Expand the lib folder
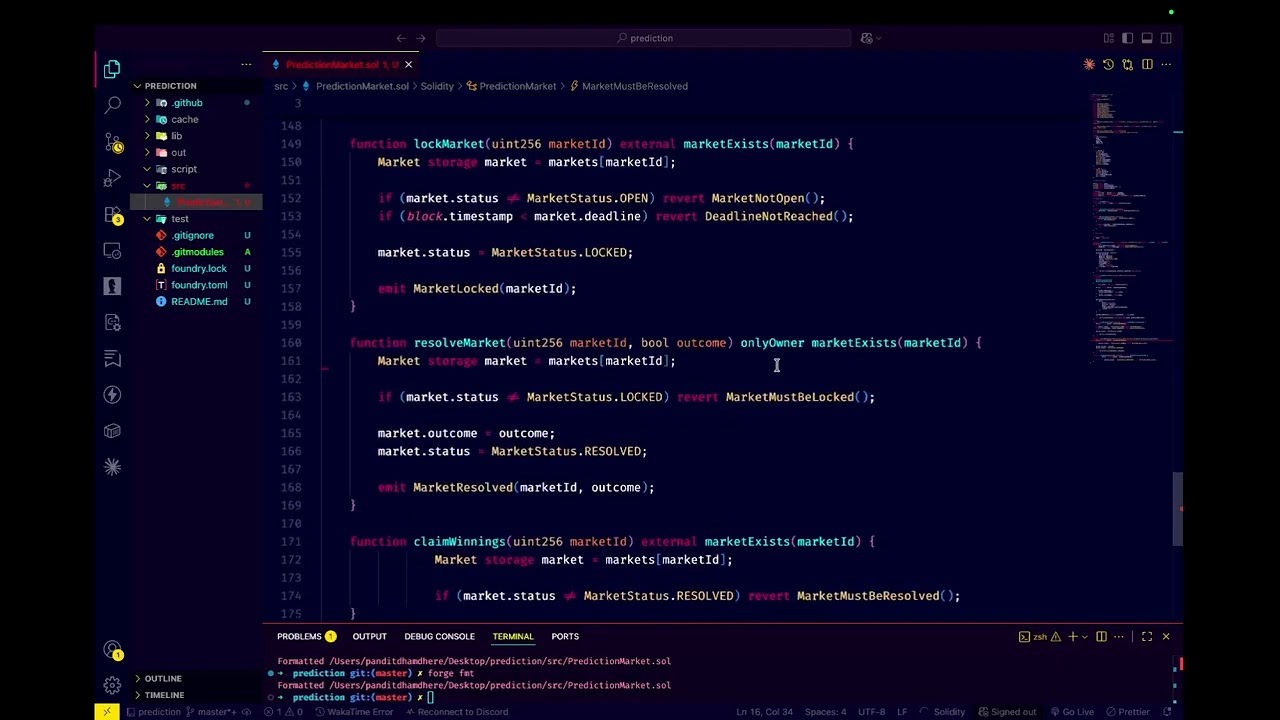This screenshot has width=1280, height=720. point(176,136)
